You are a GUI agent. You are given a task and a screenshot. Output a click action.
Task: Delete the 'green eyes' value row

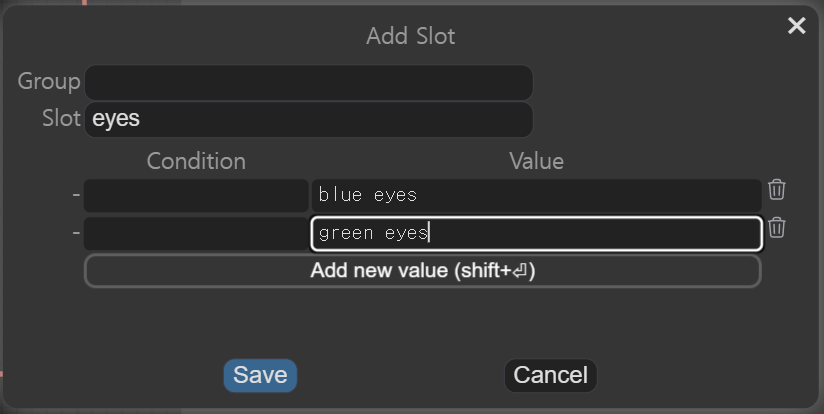(x=777, y=228)
